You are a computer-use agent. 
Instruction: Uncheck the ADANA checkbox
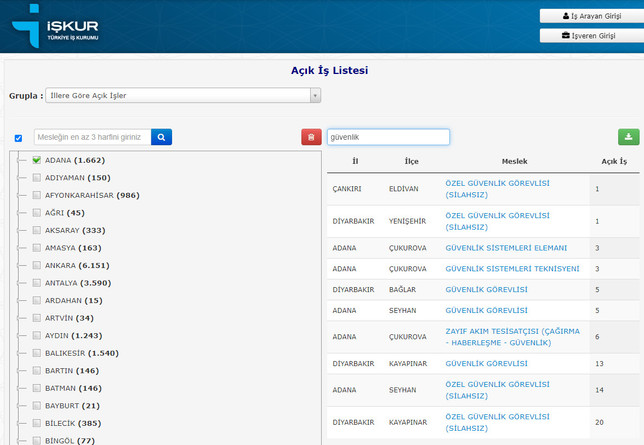[37, 160]
